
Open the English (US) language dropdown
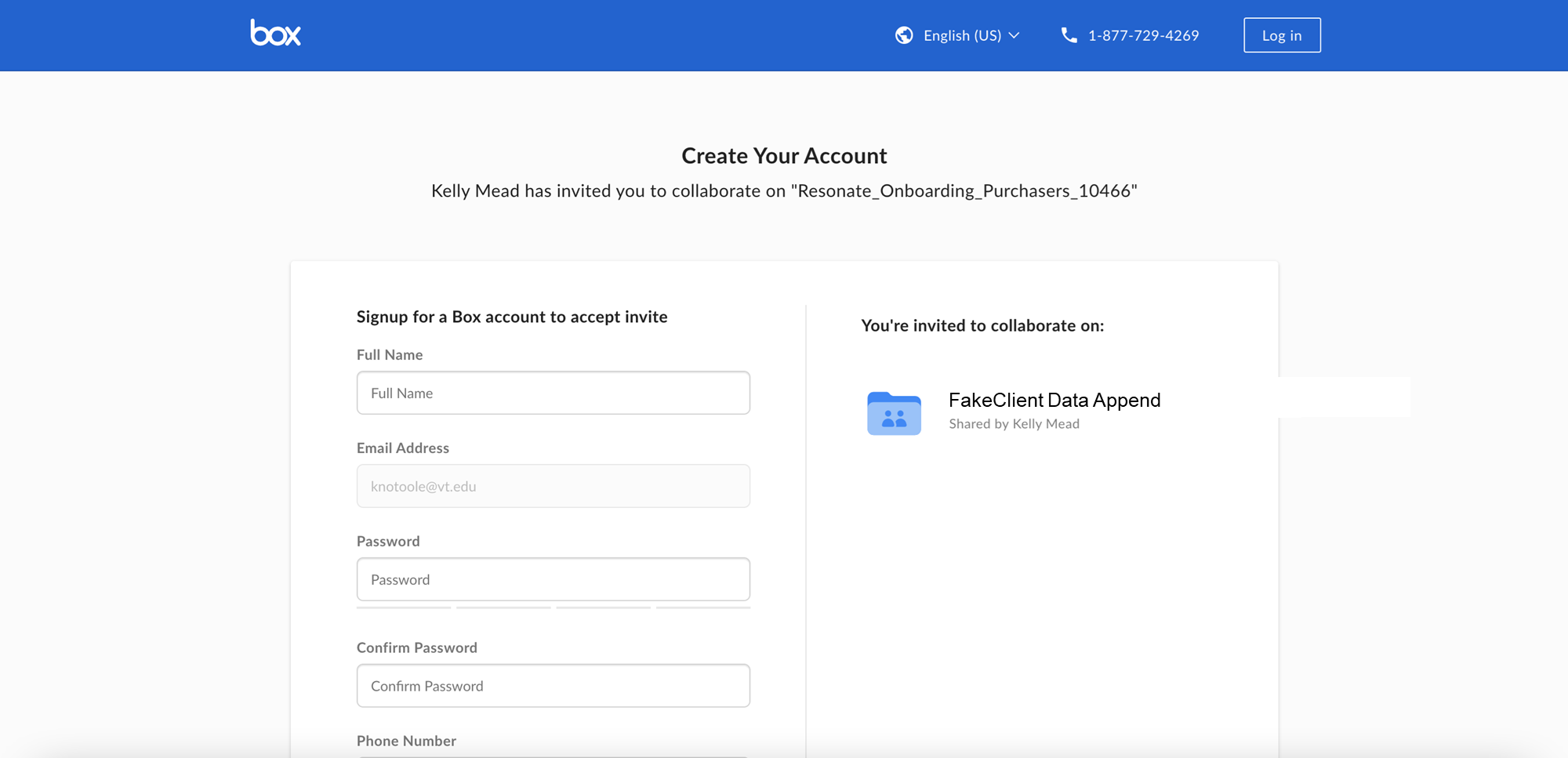[x=971, y=35]
